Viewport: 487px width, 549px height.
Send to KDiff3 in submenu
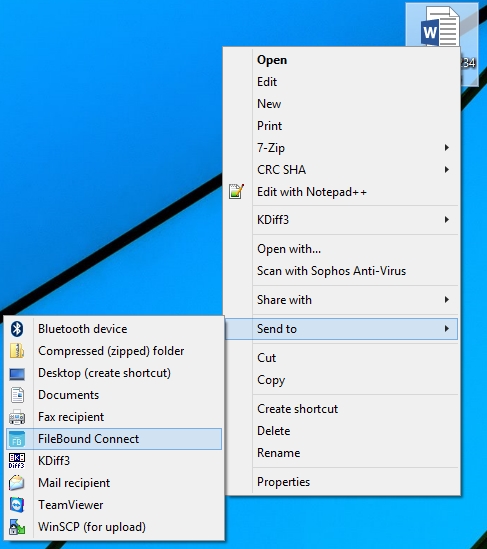pyautogui.click(x=114, y=461)
